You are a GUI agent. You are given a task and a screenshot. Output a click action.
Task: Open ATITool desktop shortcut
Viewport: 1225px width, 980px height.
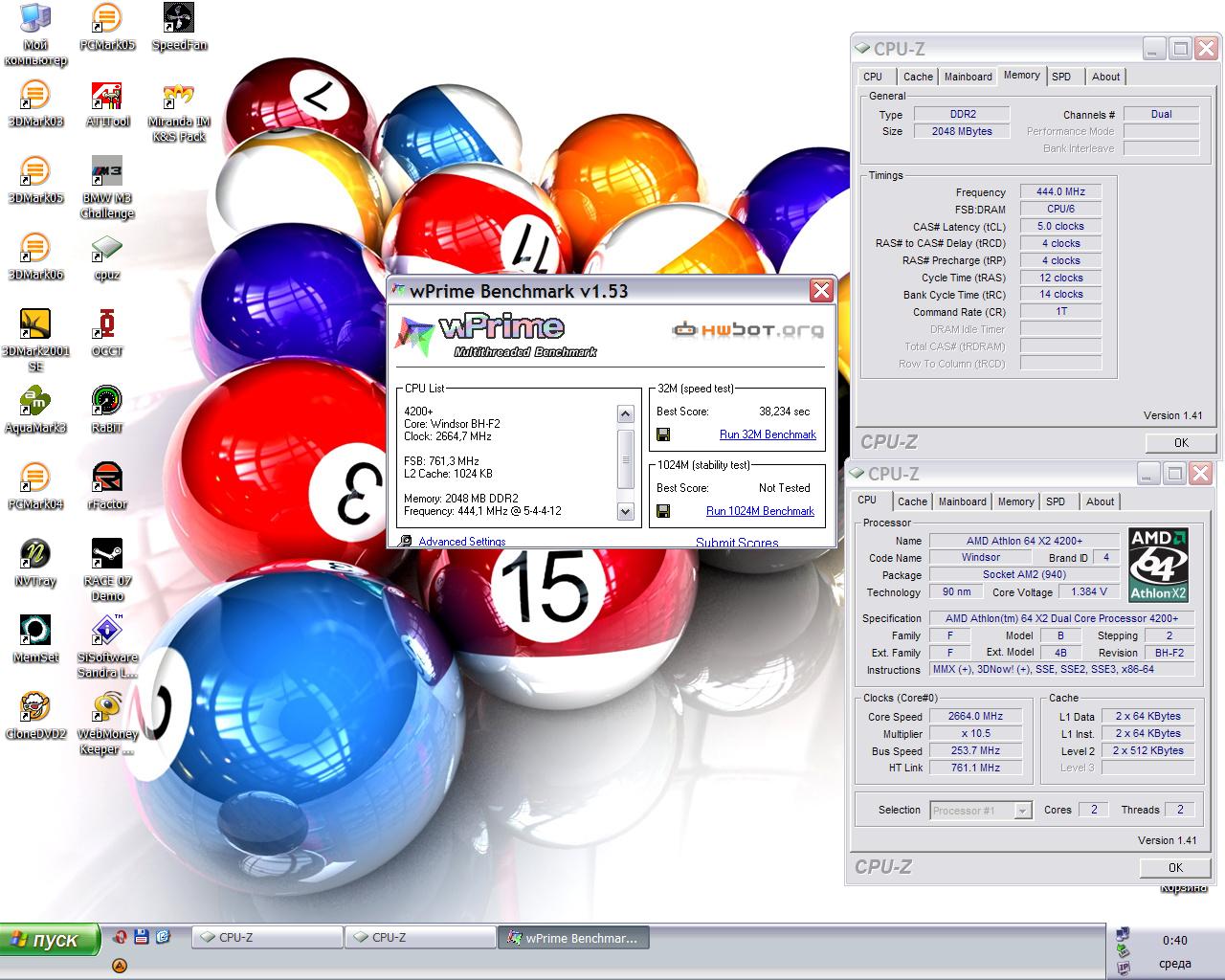point(107,103)
